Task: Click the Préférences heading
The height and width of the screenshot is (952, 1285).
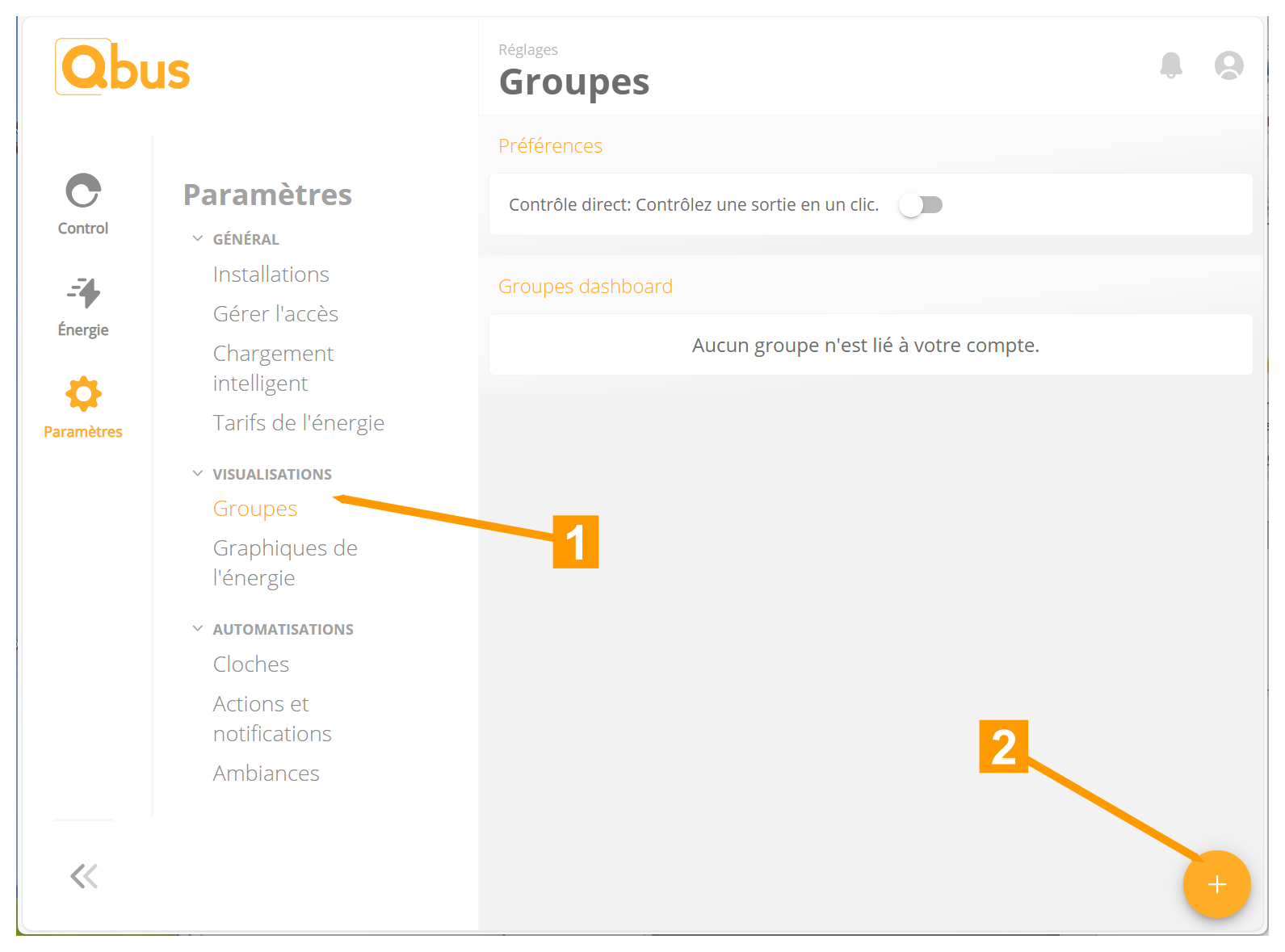Action: (551, 146)
